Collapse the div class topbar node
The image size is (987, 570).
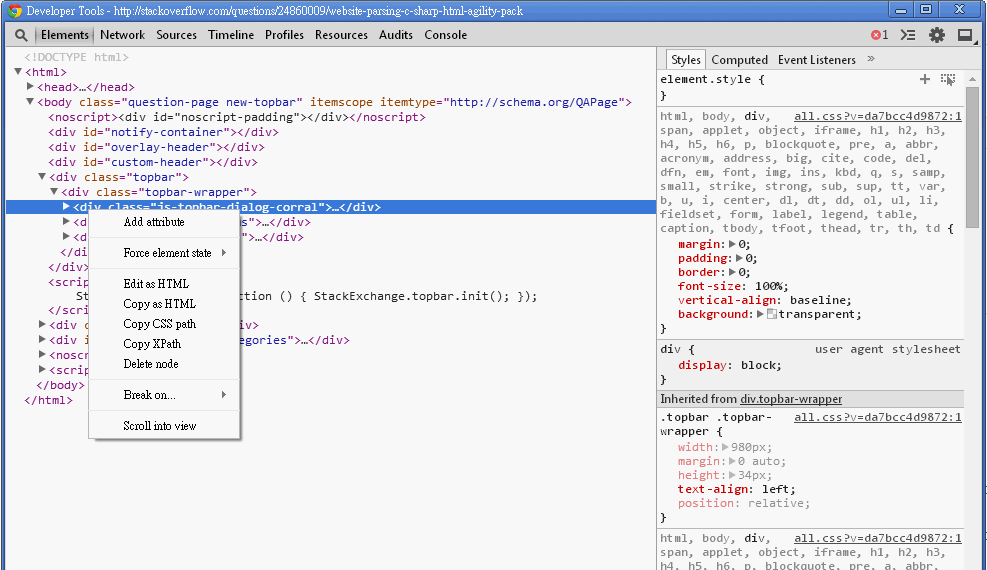point(42,177)
